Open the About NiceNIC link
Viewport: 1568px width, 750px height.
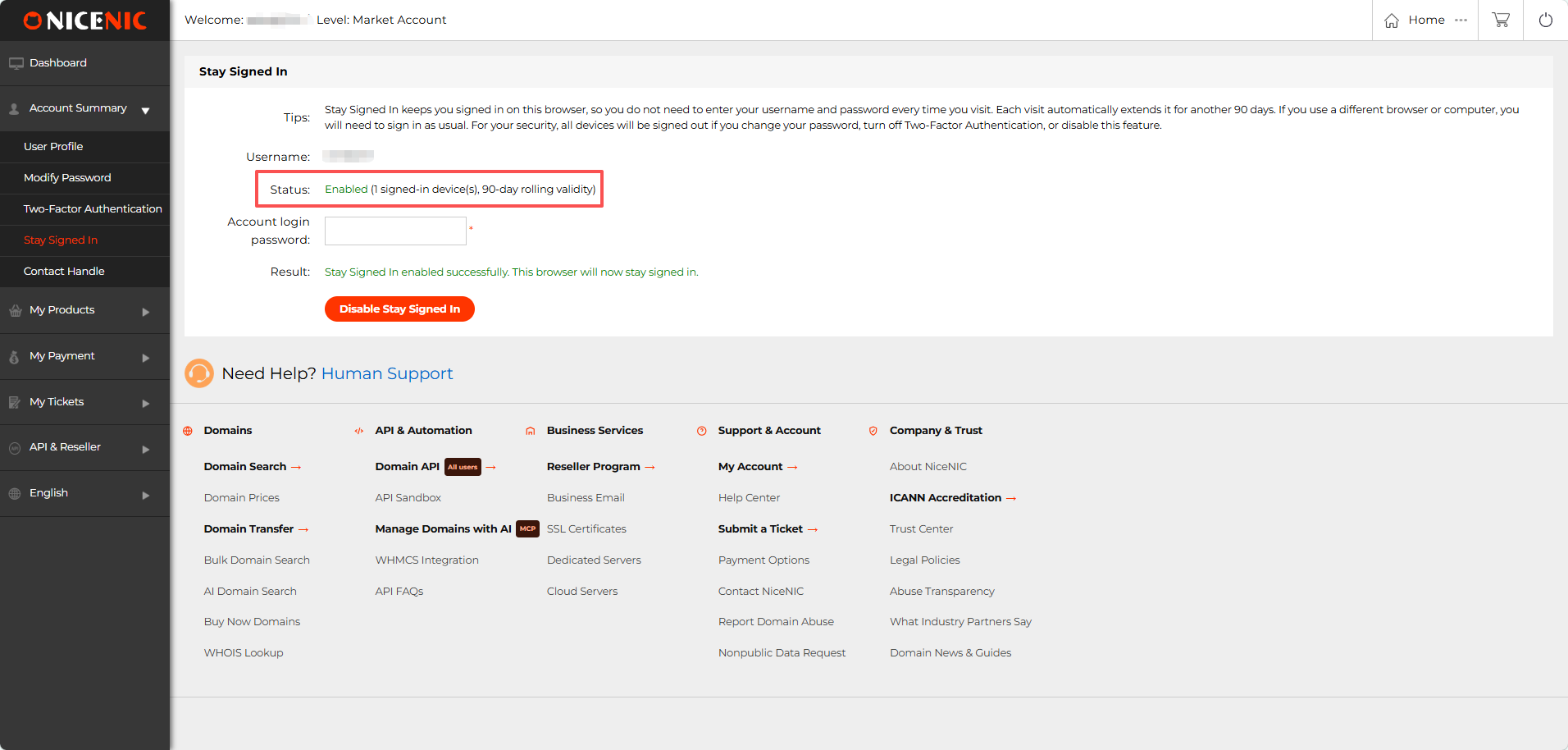[x=928, y=467]
